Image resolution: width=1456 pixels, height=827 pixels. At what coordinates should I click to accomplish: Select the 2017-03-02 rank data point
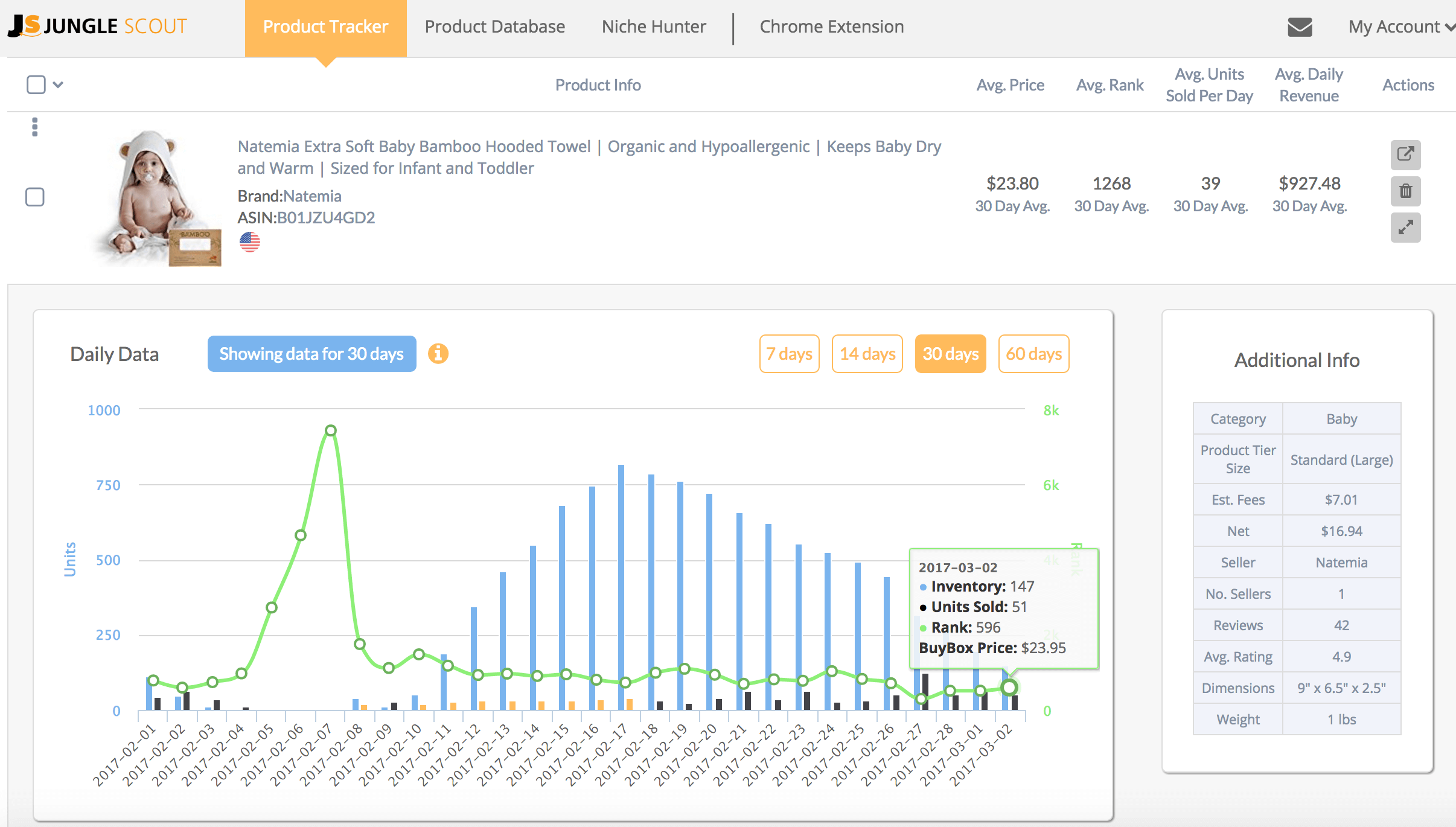coord(1009,687)
